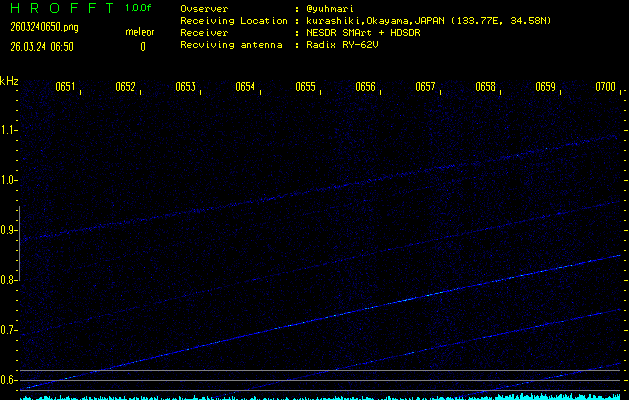Select the 0657 time tick label
The image size is (629, 400).
click(425, 87)
